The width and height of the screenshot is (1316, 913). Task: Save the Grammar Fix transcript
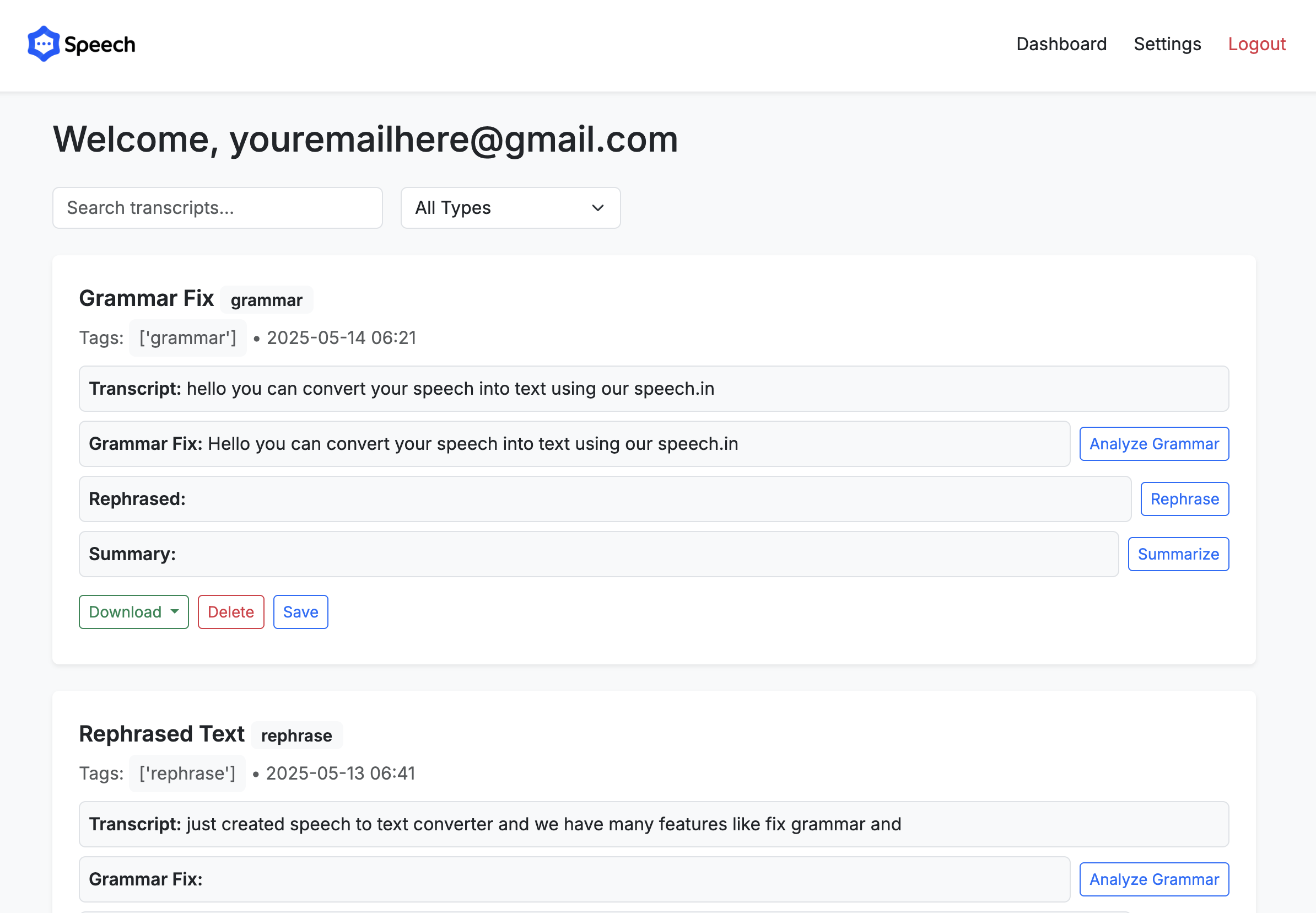click(301, 612)
